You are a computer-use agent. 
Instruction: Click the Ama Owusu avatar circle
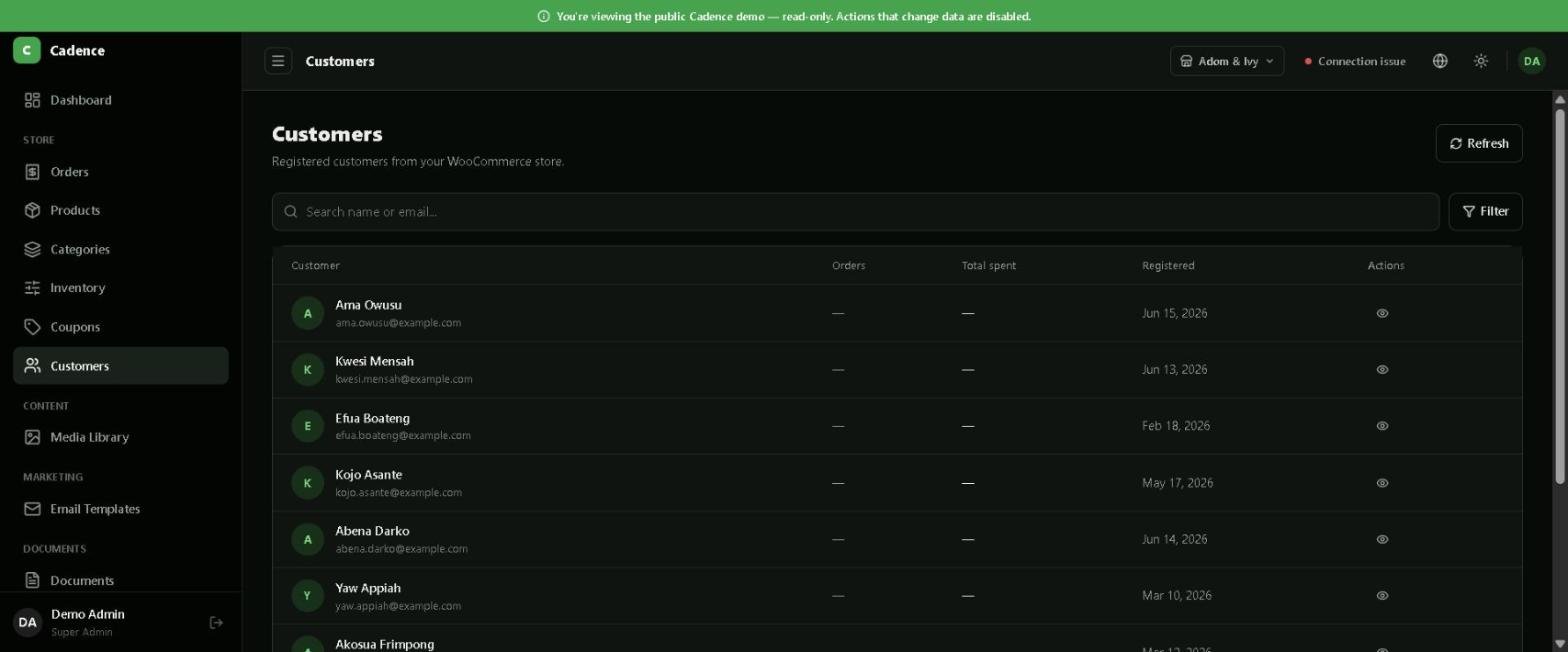pyautogui.click(x=307, y=313)
